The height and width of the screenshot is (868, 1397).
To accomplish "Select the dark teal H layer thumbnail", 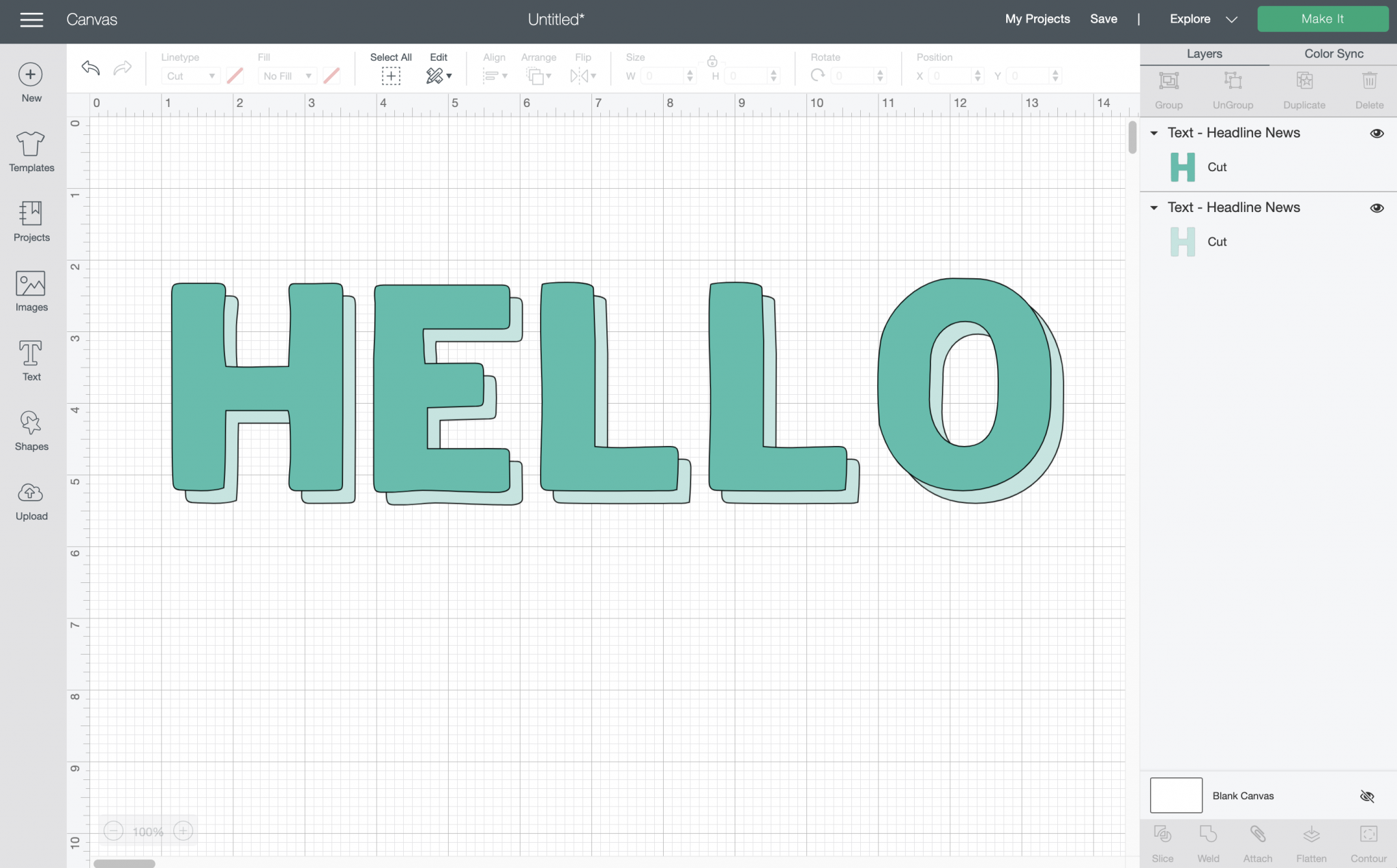I will click(1182, 167).
